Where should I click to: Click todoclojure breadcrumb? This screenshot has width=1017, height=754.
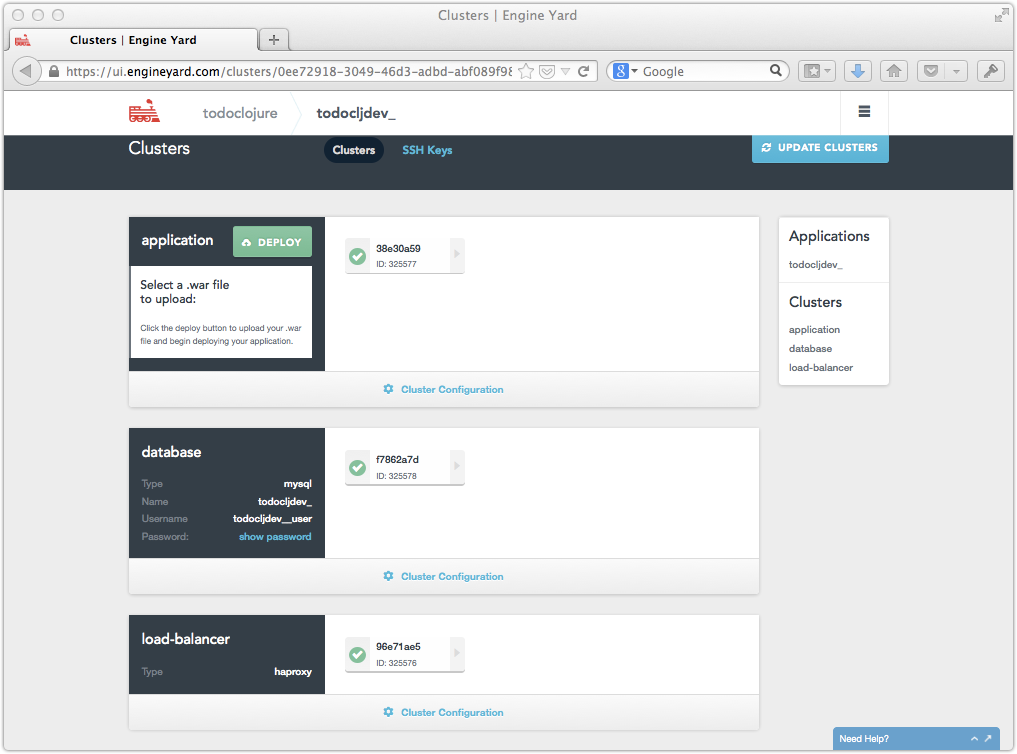coord(240,113)
